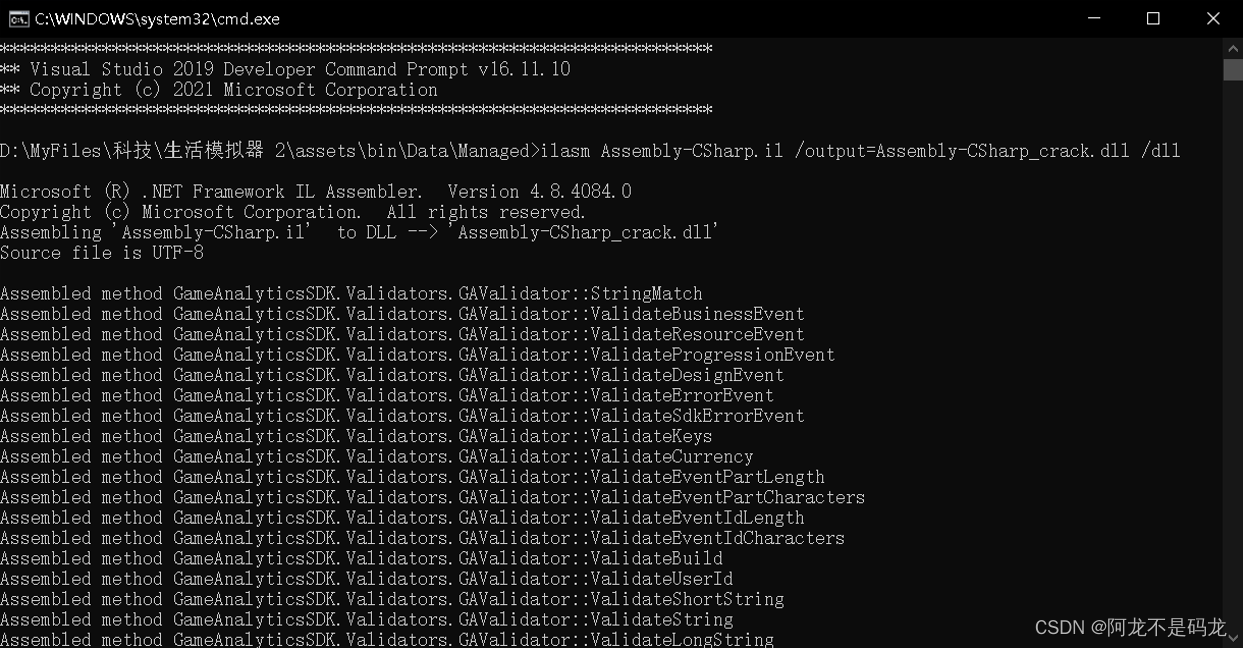Click the Assembling to DLL output line

pyautogui.click(x=359, y=233)
